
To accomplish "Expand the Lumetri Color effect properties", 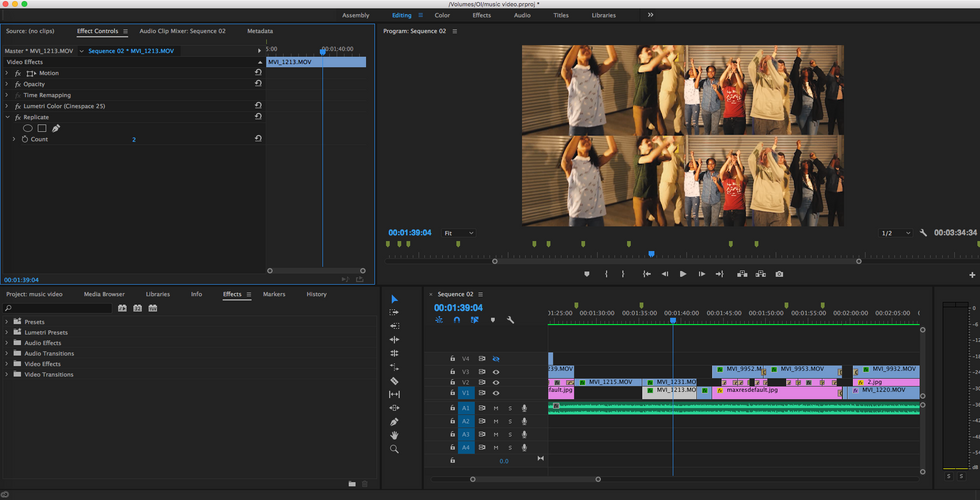I will (7, 106).
